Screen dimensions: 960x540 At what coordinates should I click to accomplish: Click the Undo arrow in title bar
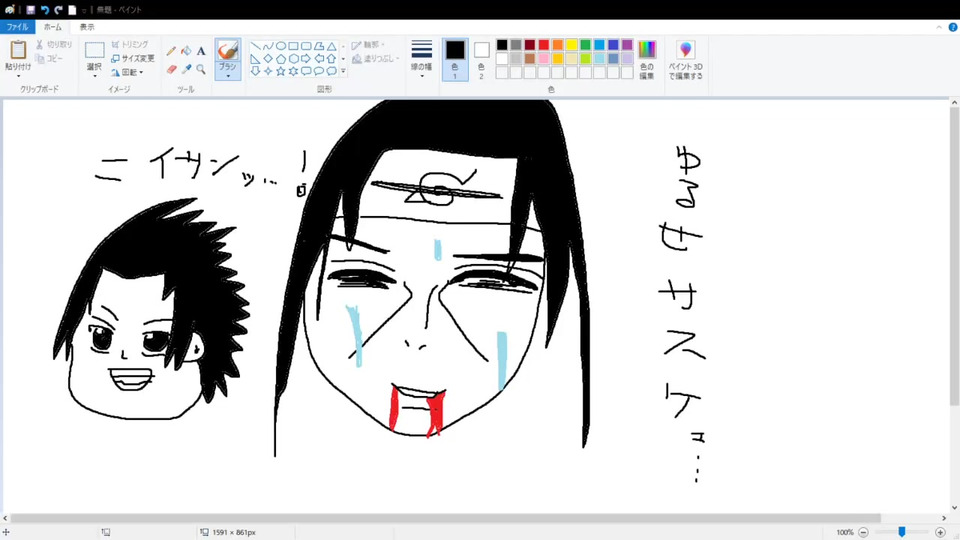tap(45, 10)
